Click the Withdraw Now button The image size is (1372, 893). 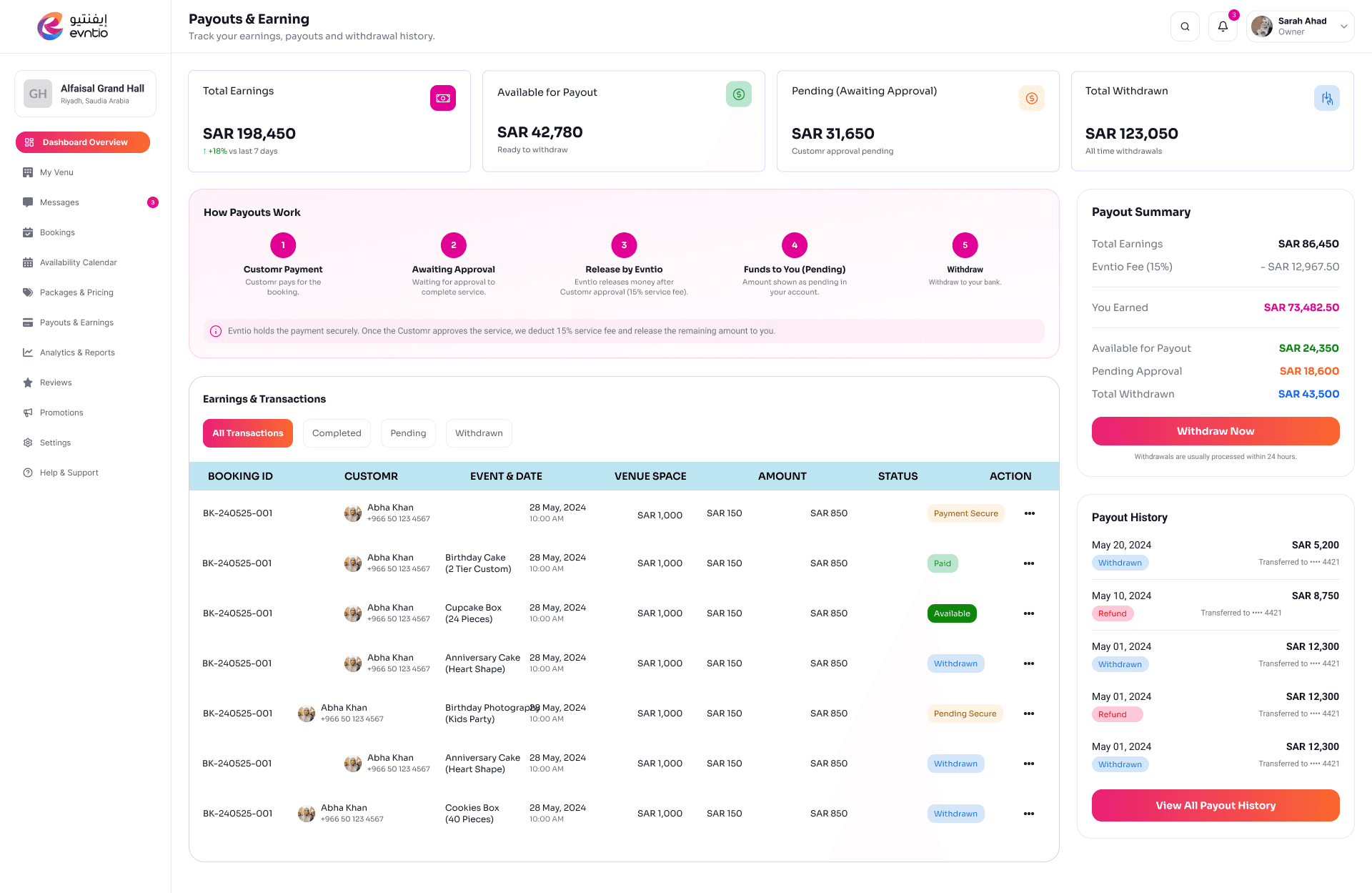(1216, 431)
